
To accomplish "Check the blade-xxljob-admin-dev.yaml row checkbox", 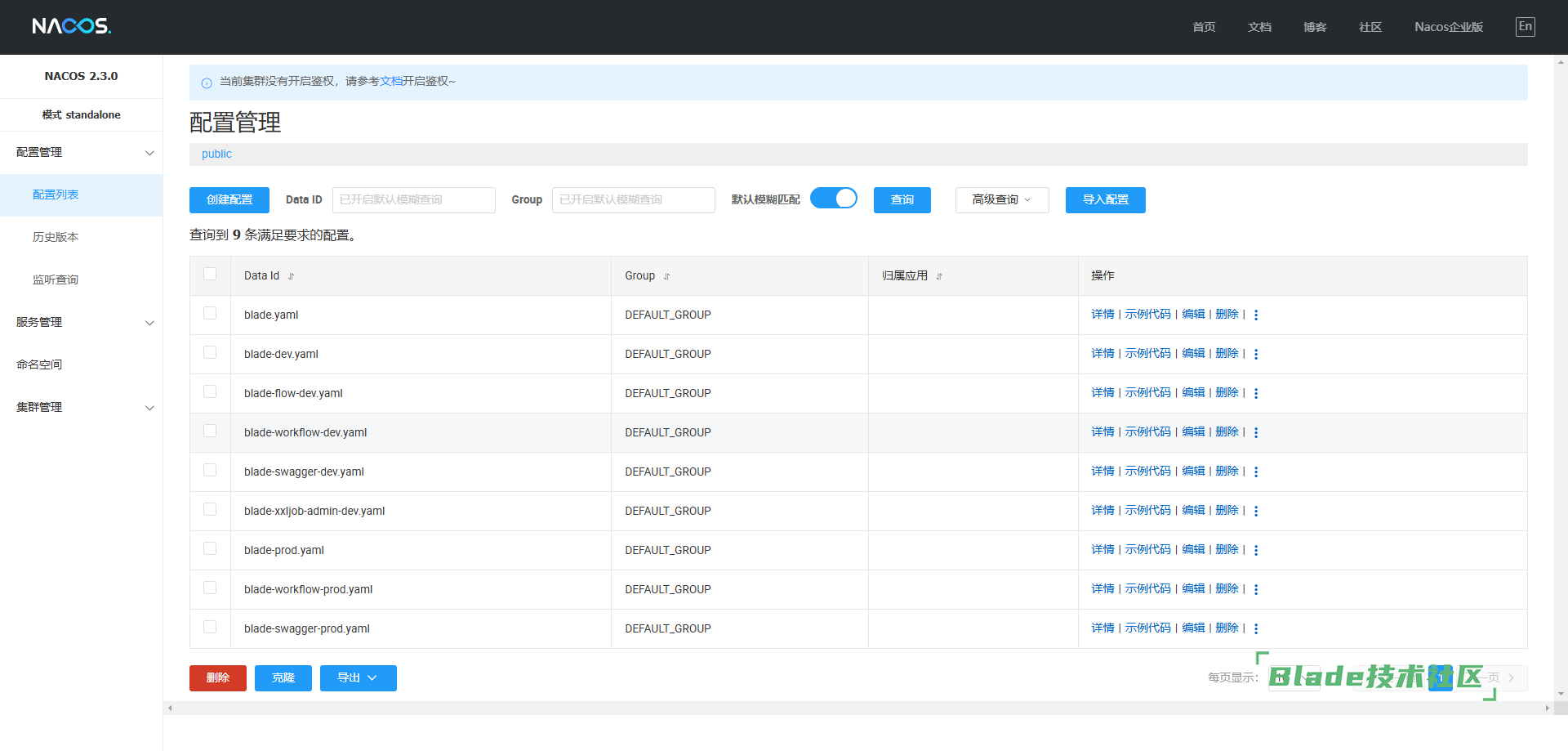I will (x=210, y=509).
